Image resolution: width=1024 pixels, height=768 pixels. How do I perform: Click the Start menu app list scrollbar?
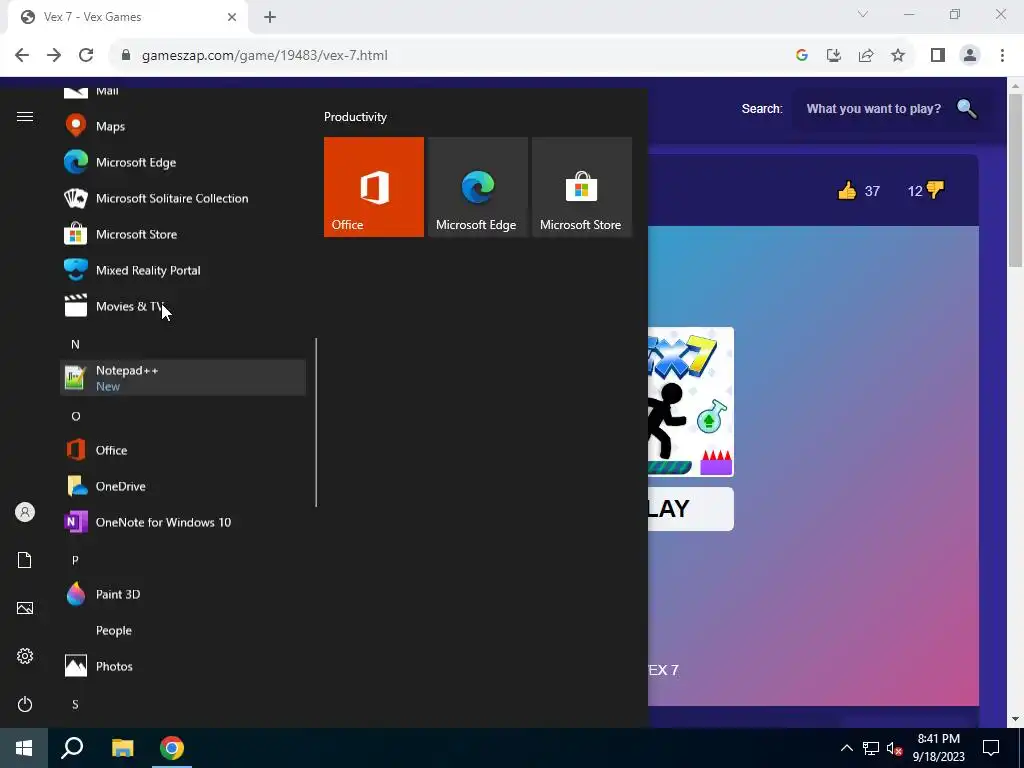tap(316, 422)
